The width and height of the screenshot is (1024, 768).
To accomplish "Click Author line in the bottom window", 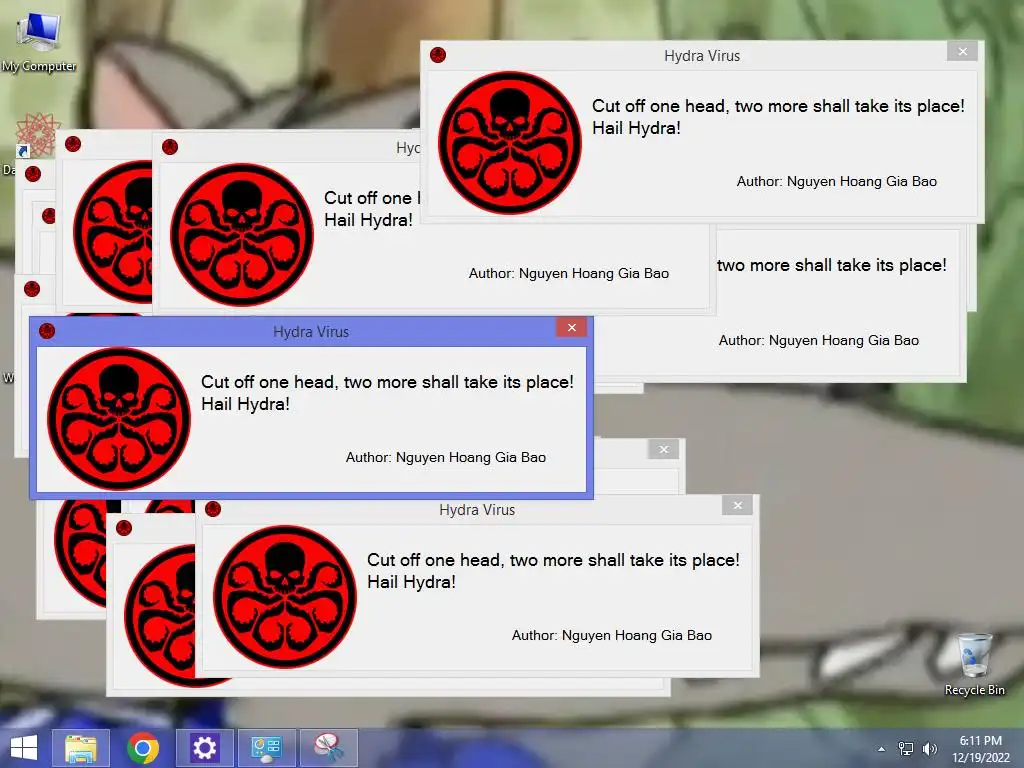I will point(611,635).
